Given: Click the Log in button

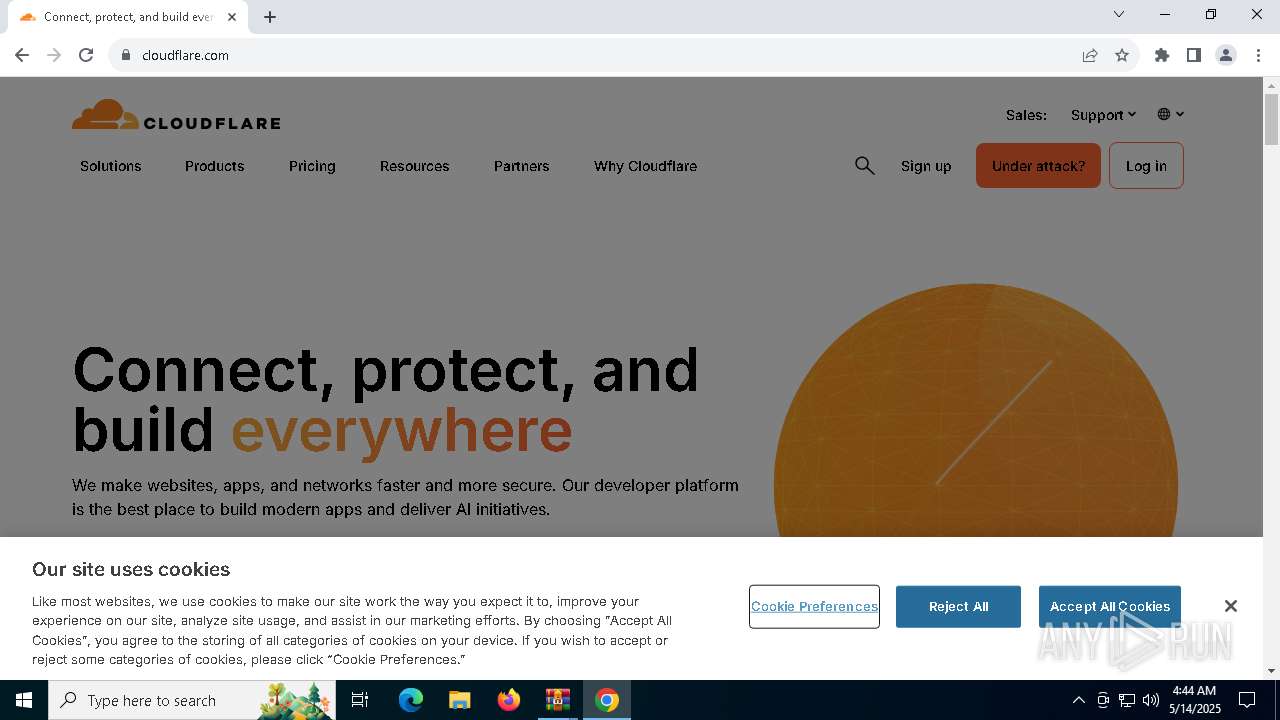Looking at the screenshot, I should (x=1146, y=166).
